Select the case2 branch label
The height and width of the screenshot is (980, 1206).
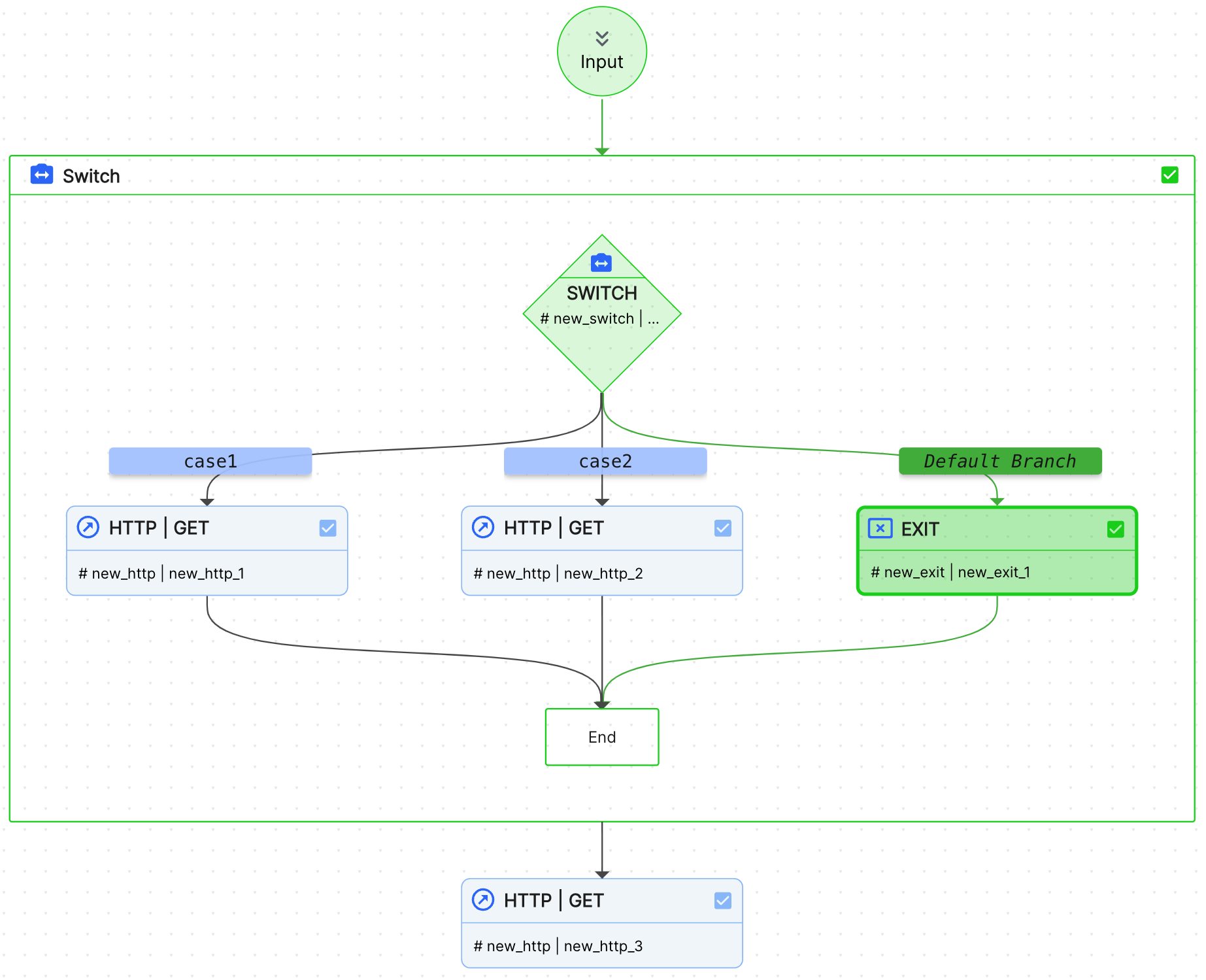[605, 461]
